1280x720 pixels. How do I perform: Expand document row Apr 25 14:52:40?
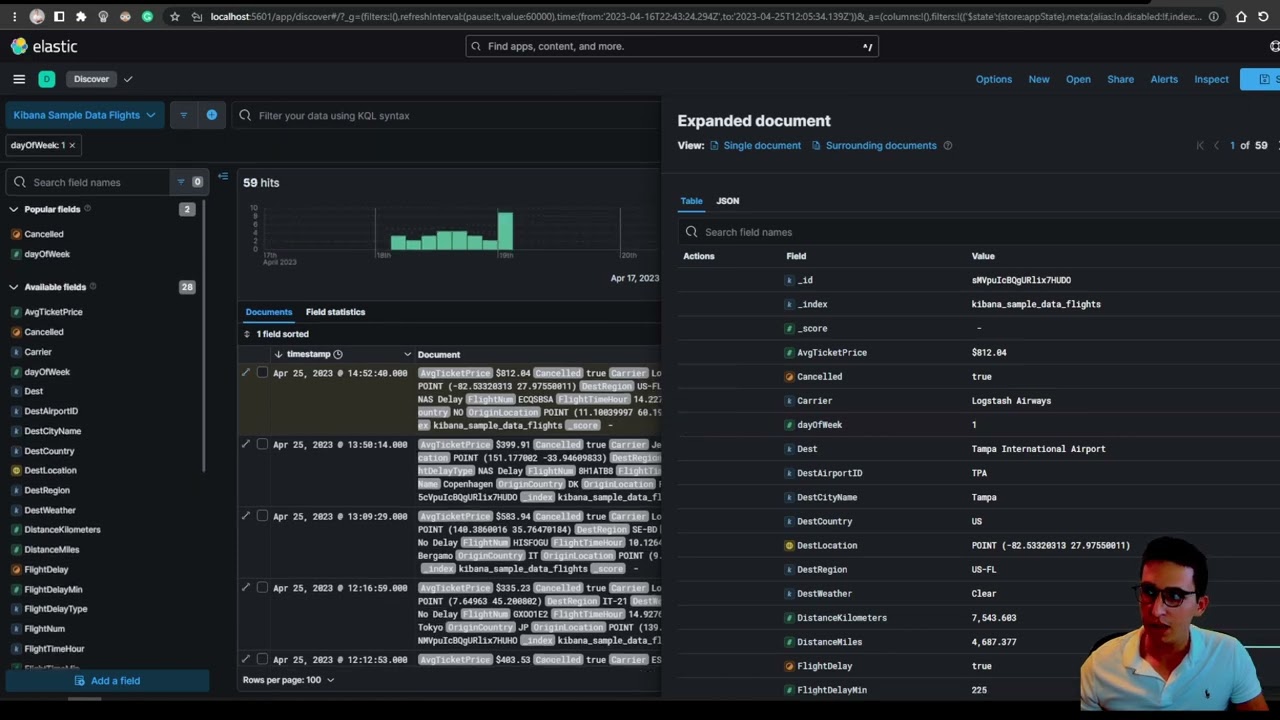[246, 373]
